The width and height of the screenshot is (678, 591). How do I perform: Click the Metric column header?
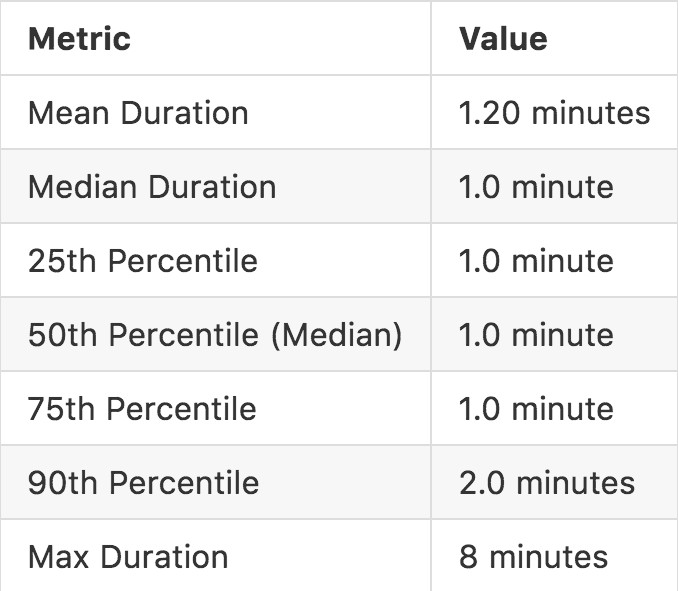coord(79,39)
